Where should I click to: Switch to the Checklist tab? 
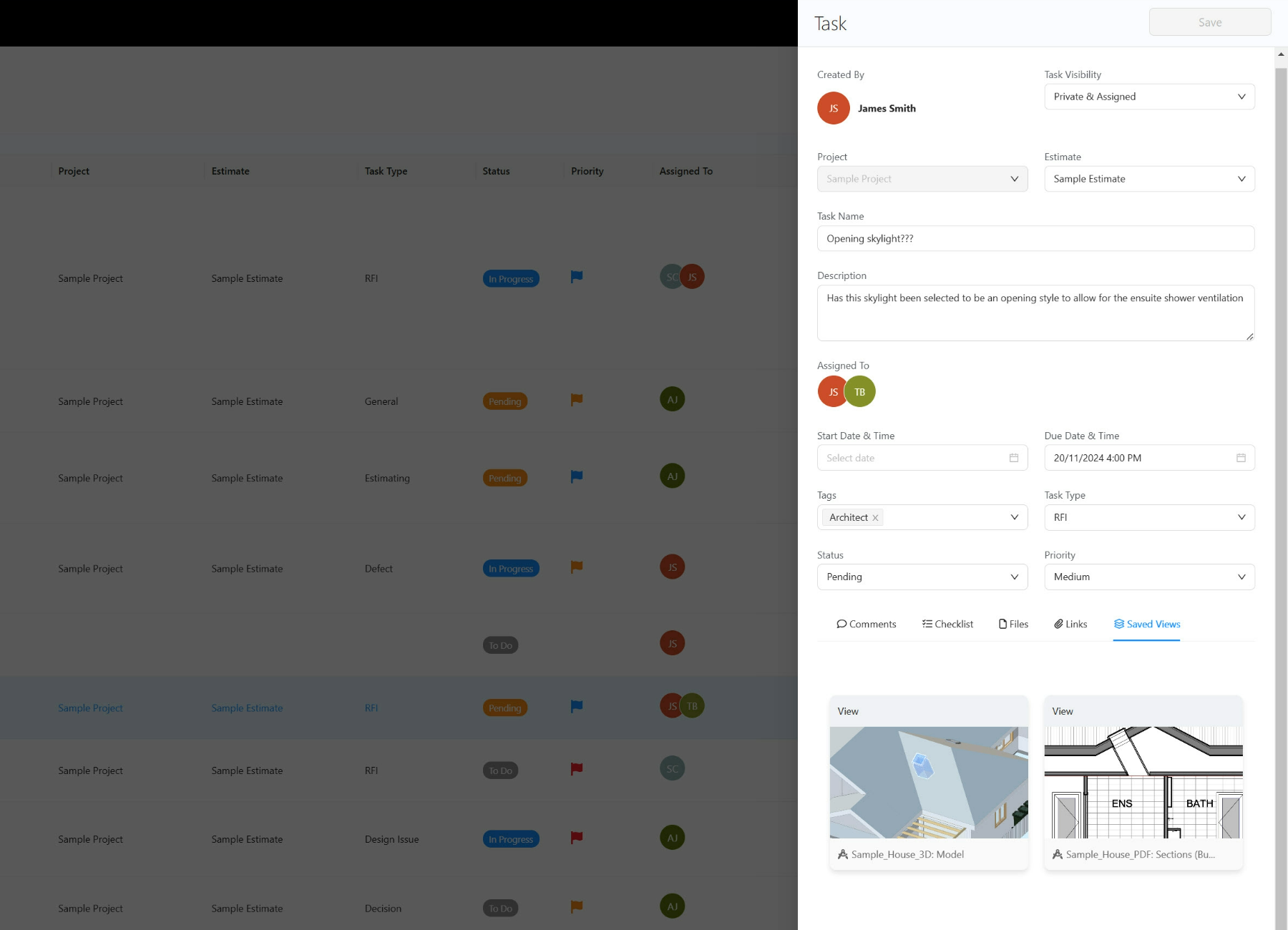pos(947,624)
